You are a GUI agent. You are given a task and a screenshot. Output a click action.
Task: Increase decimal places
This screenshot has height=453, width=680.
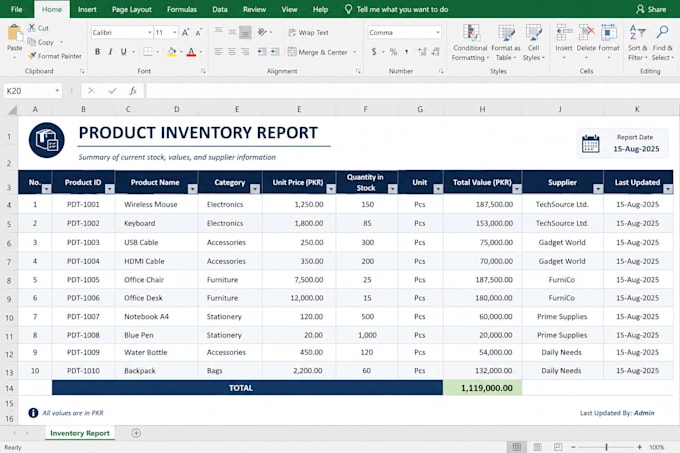click(422, 52)
